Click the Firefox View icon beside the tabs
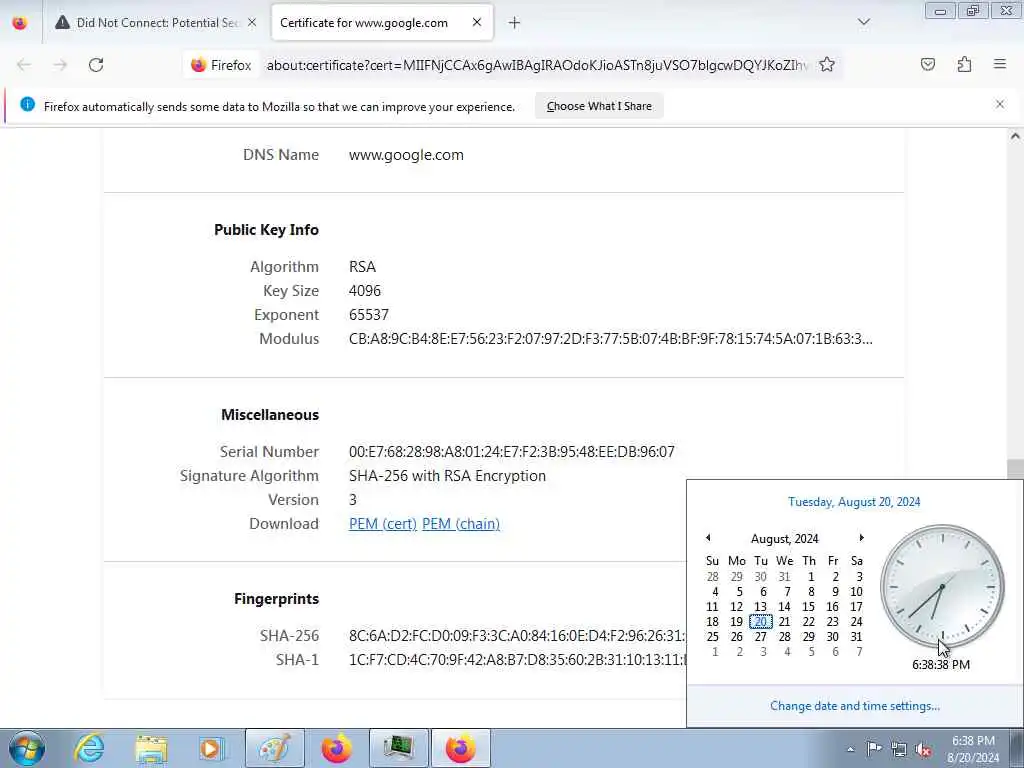Image resolution: width=1024 pixels, height=768 pixels. point(20,23)
